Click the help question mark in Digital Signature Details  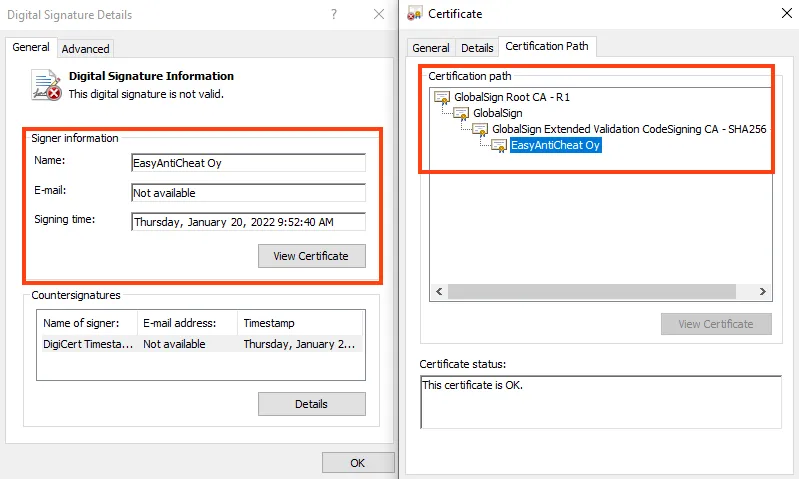click(334, 14)
